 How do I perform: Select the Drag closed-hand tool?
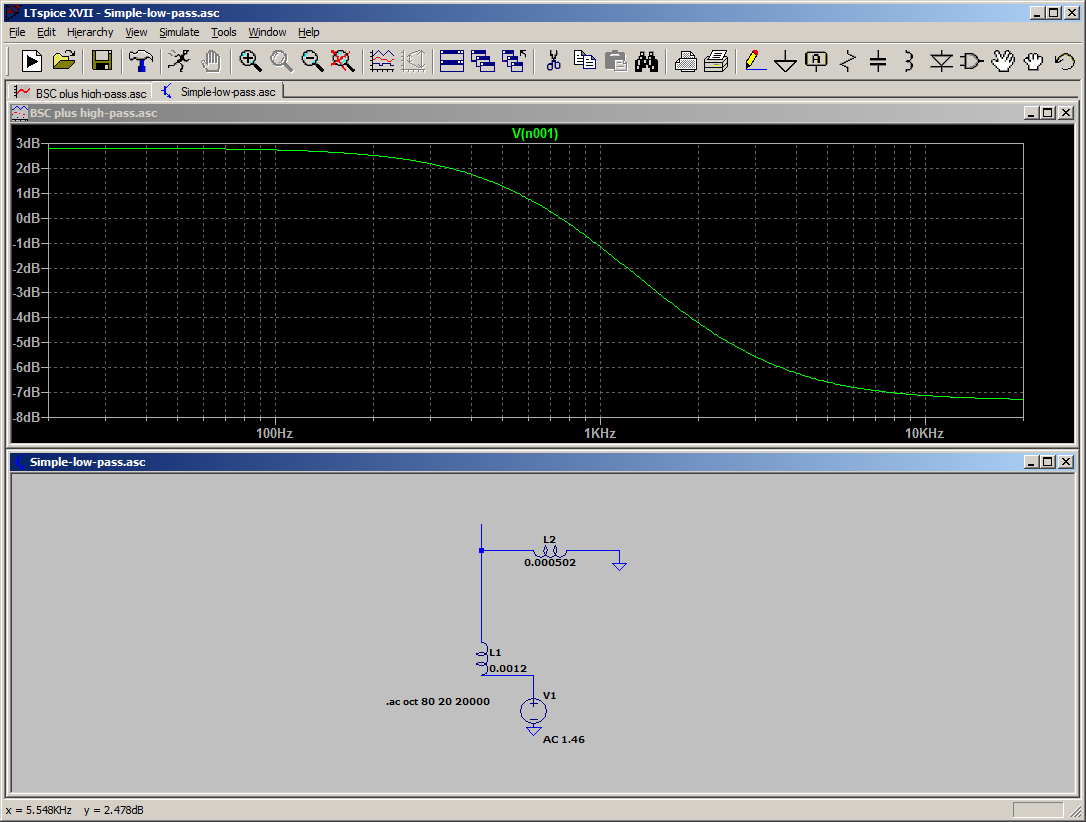coord(1033,62)
